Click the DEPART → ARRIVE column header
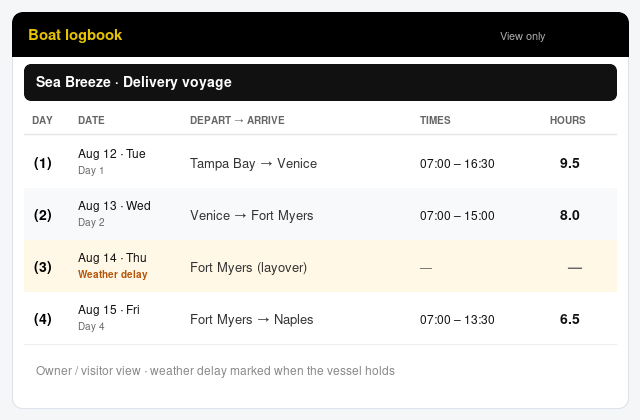The width and height of the screenshot is (640, 420). pyautogui.click(x=237, y=120)
